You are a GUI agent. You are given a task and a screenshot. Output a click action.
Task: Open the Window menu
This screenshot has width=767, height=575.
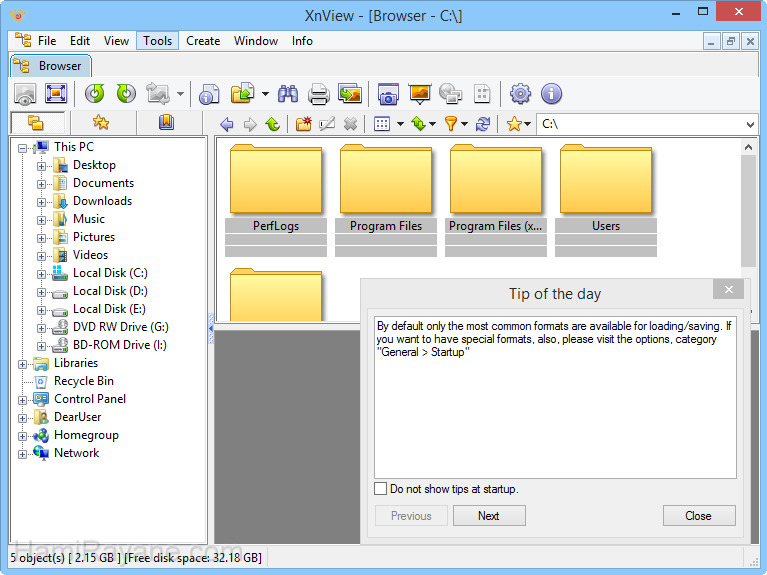click(x=256, y=41)
